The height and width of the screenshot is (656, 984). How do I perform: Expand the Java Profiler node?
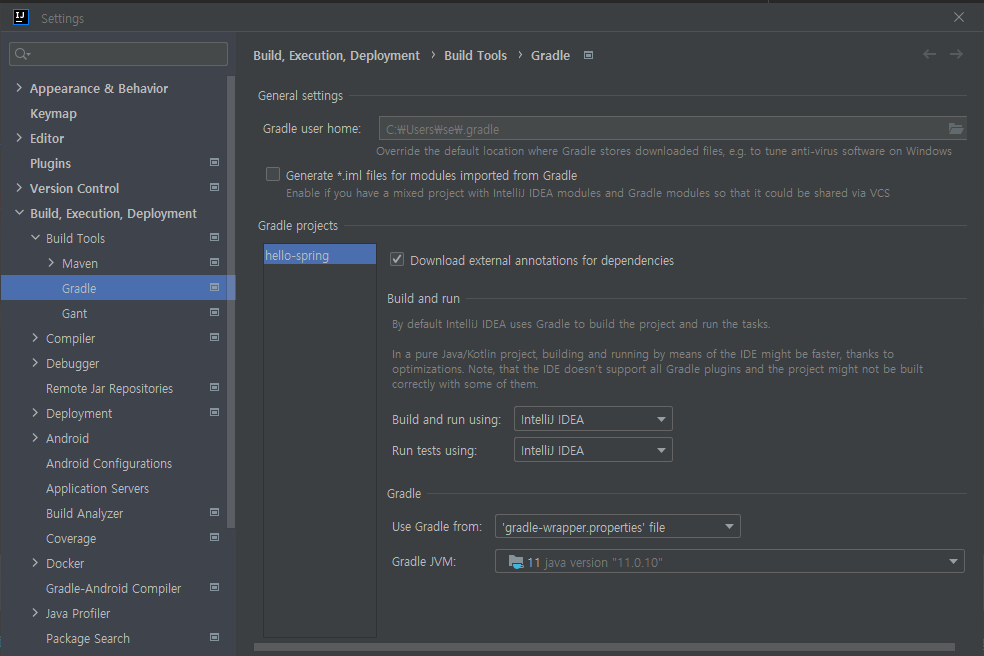(x=35, y=613)
